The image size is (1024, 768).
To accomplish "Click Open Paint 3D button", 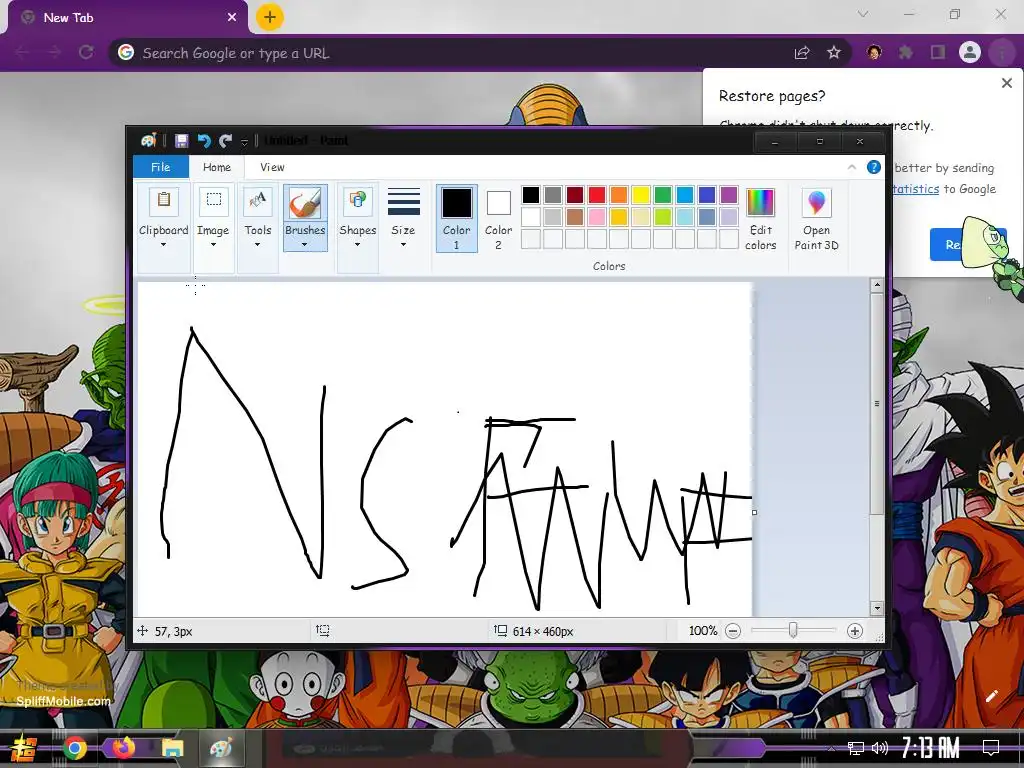I will tap(816, 219).
